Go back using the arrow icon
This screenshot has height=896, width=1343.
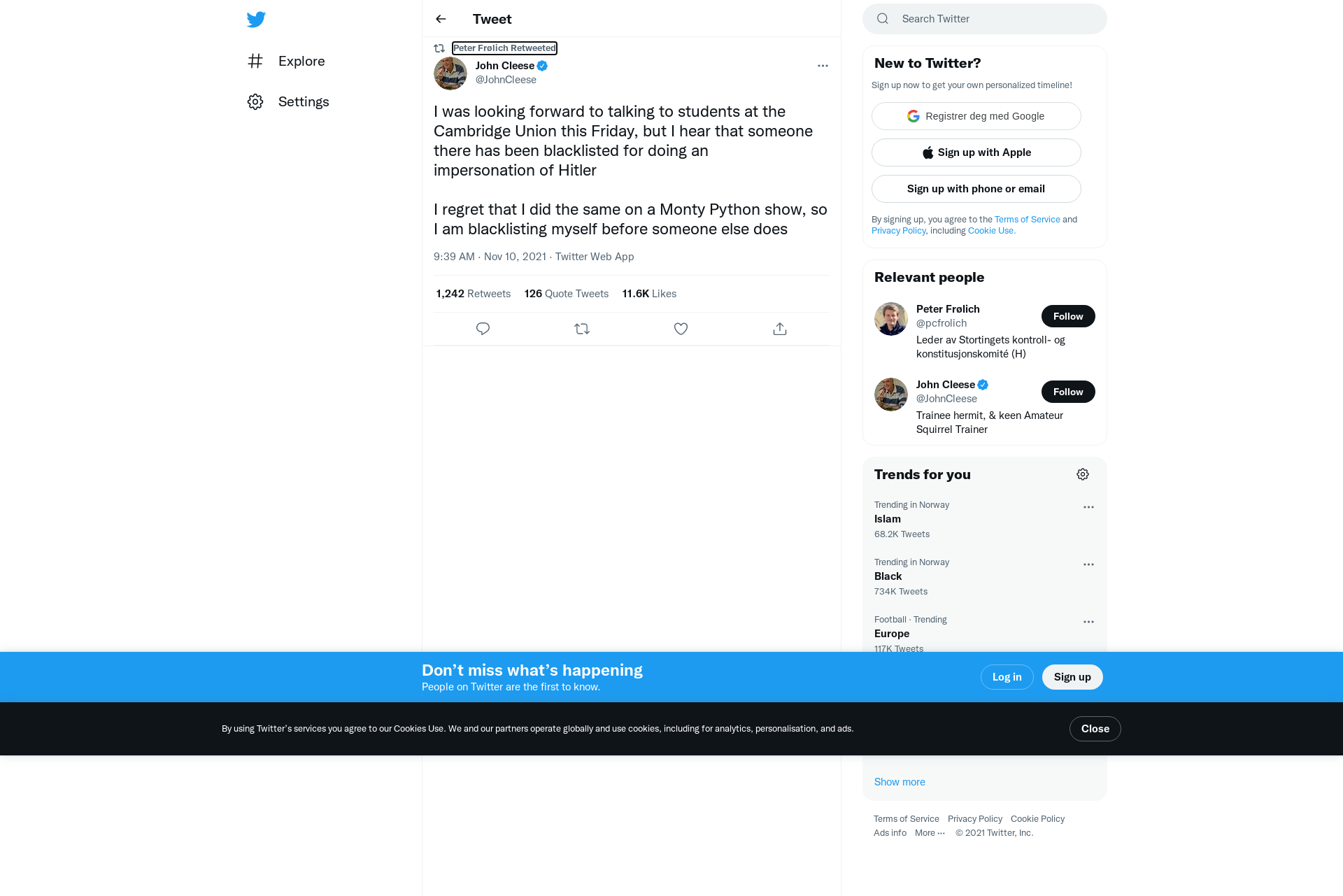pyautogui.click(x=441, y=19)
